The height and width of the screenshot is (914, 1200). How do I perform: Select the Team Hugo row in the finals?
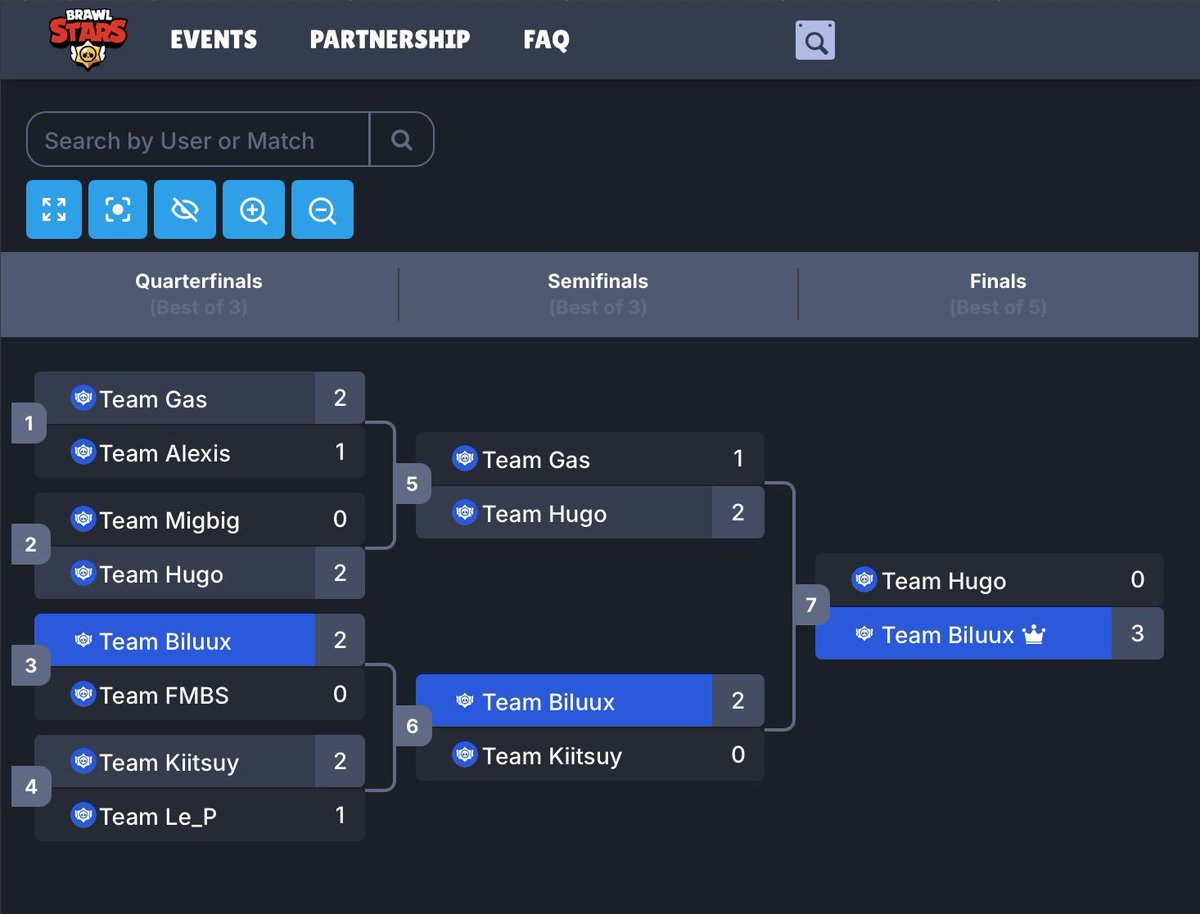coord(988,579)
